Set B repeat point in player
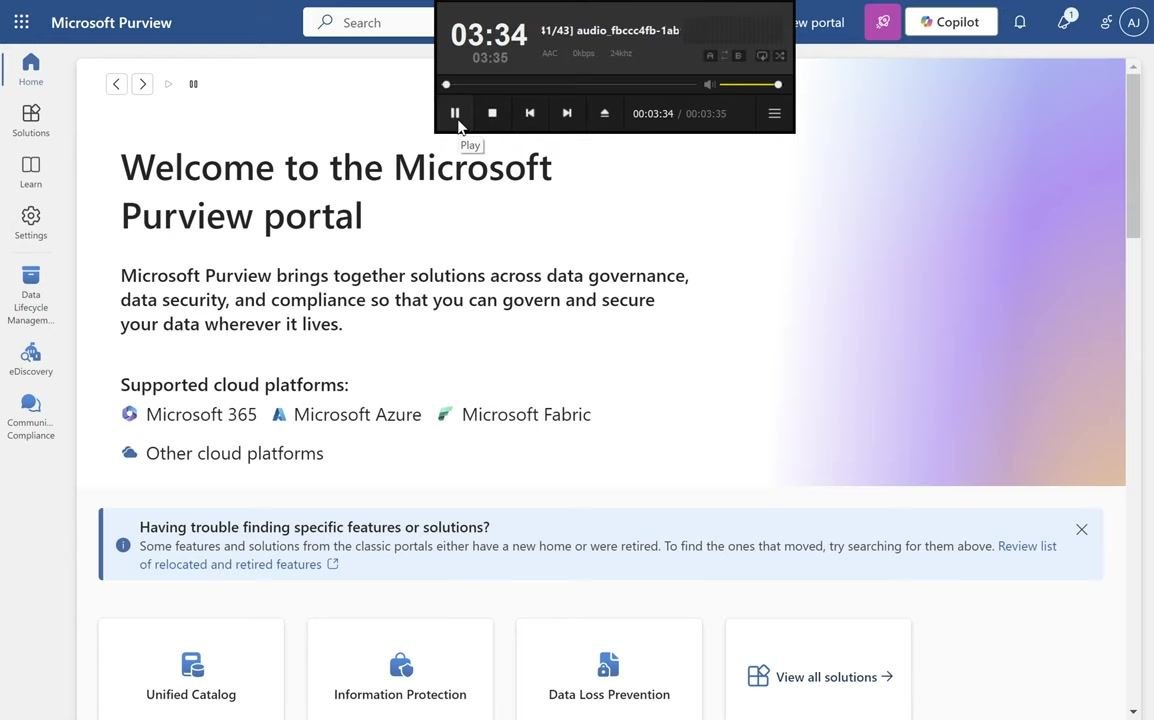The height and width of the screenshot is (720, 1154). [738, 56]
